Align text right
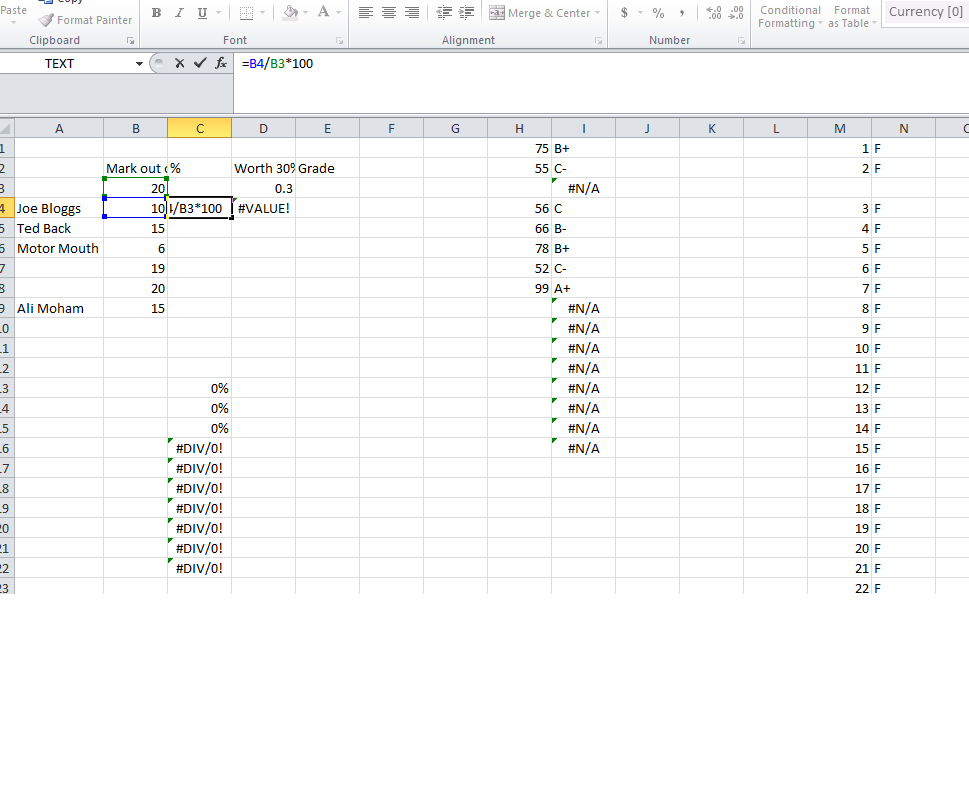 (x=412, y=12)
